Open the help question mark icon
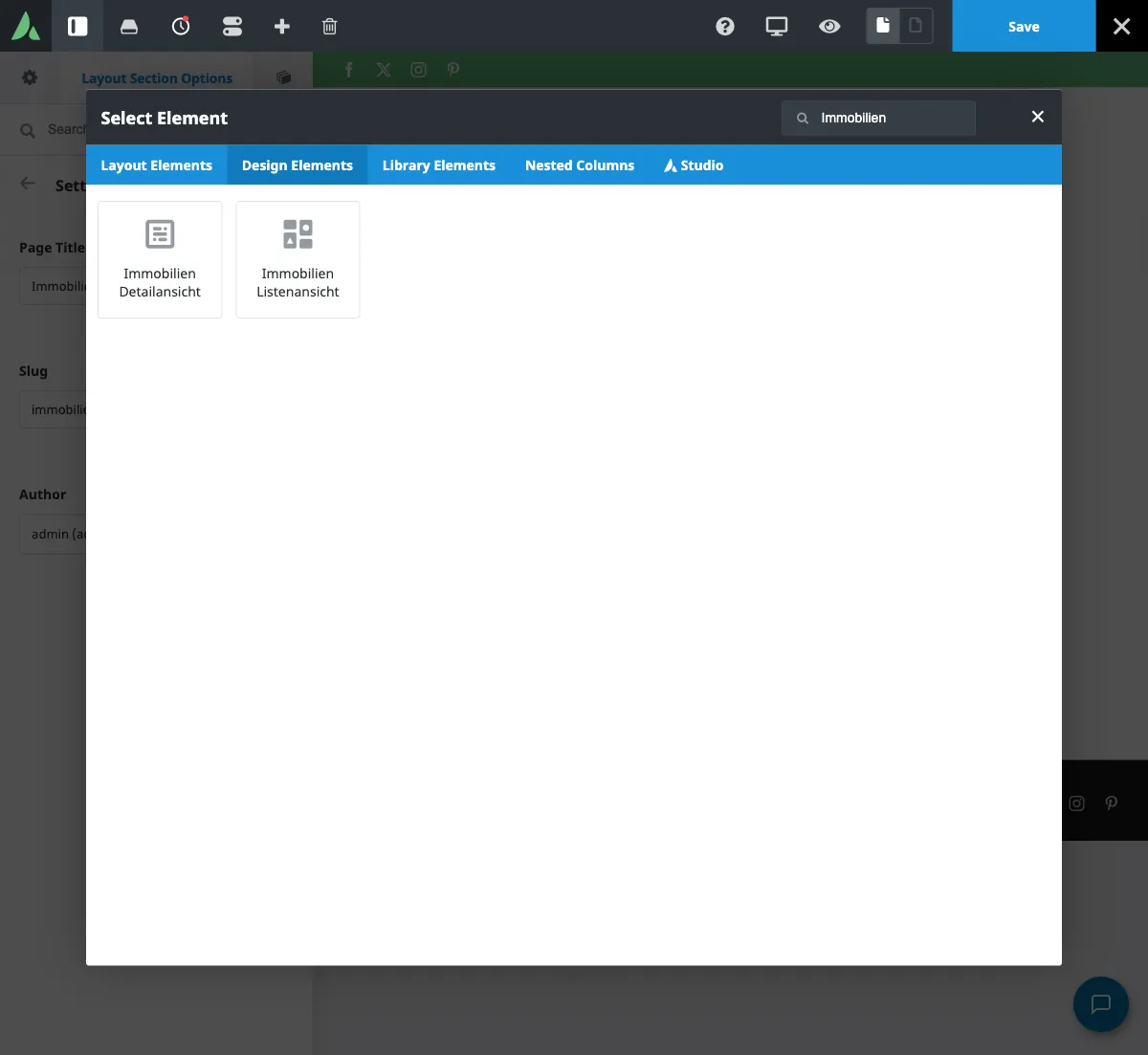1148x1055 pixels. (725, 27)
